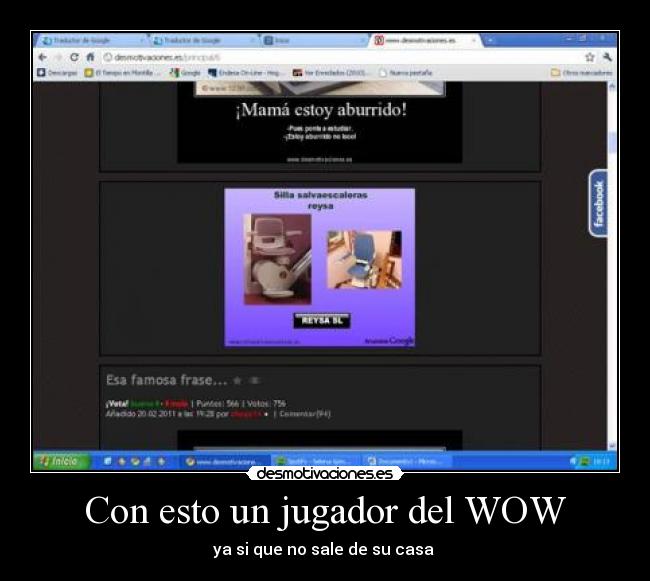Click the page scrollbar down arrow
The height and width of the screenshot is (581, 650).
coord(612,445)
